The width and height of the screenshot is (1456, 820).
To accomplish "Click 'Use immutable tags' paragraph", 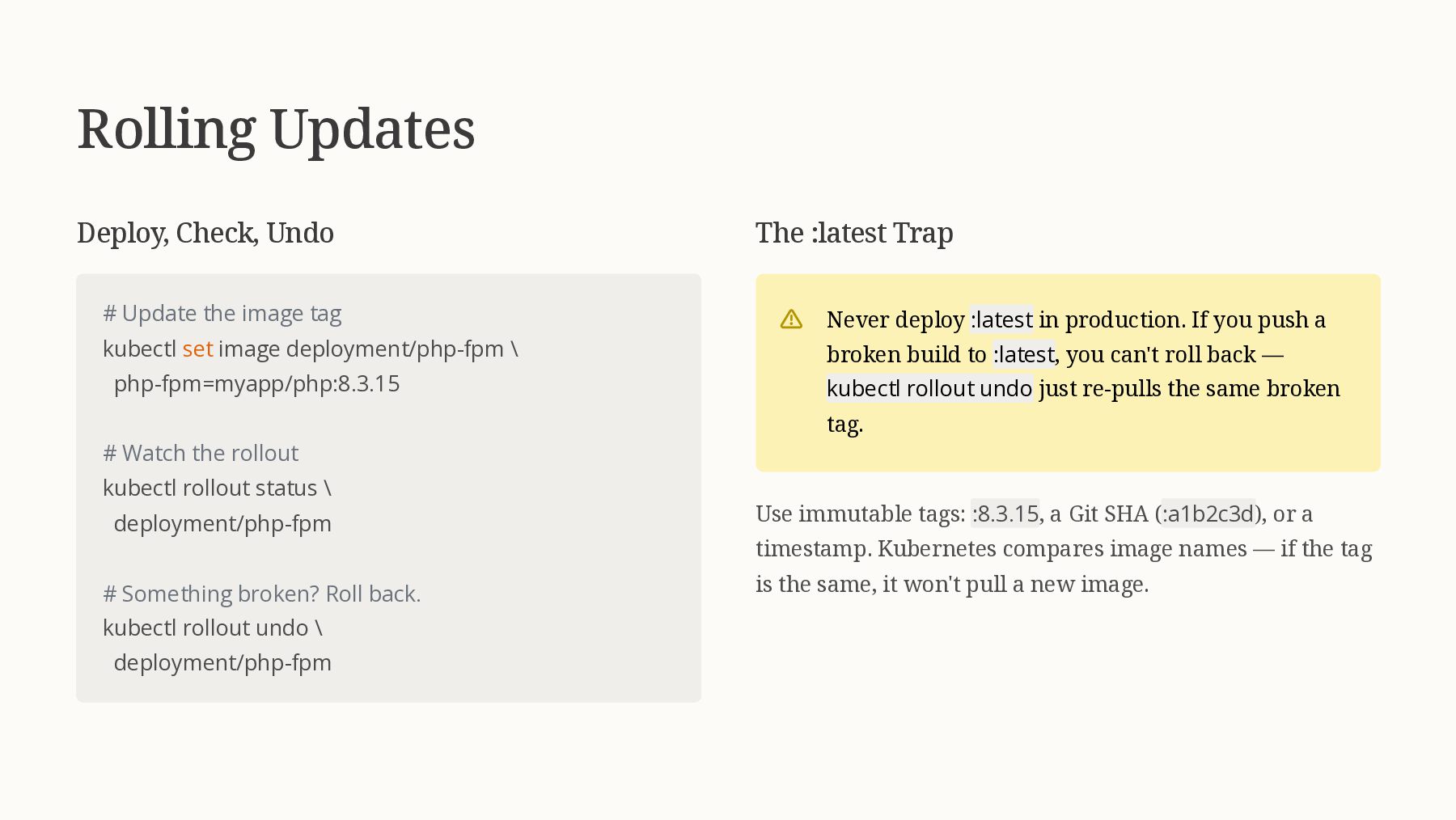I will tap(1064, 548).
